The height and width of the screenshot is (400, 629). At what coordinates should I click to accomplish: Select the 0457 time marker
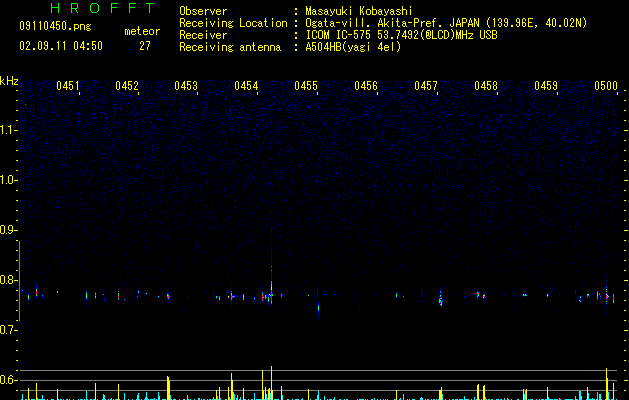tap(426, 86)
